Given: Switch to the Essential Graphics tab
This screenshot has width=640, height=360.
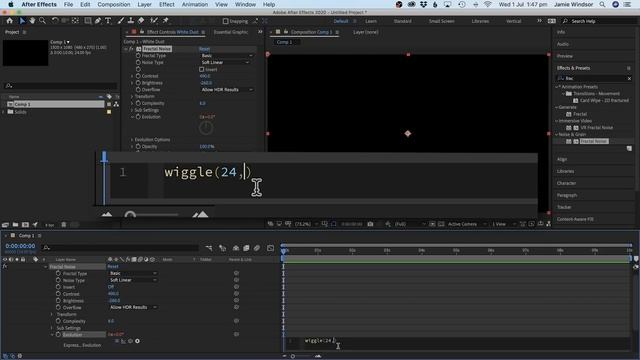Looking at the screenshot, I should tap(231, 32).
